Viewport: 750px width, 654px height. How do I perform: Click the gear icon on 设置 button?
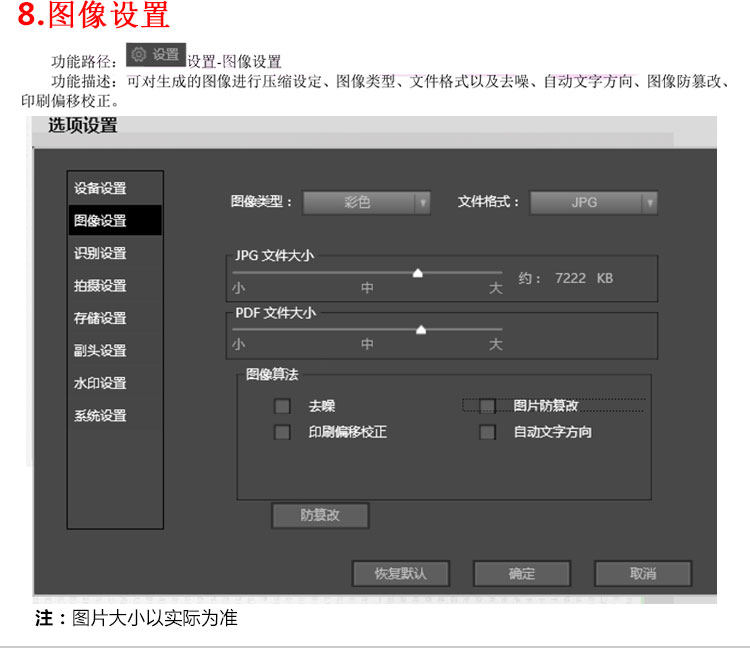click(139, 55)
